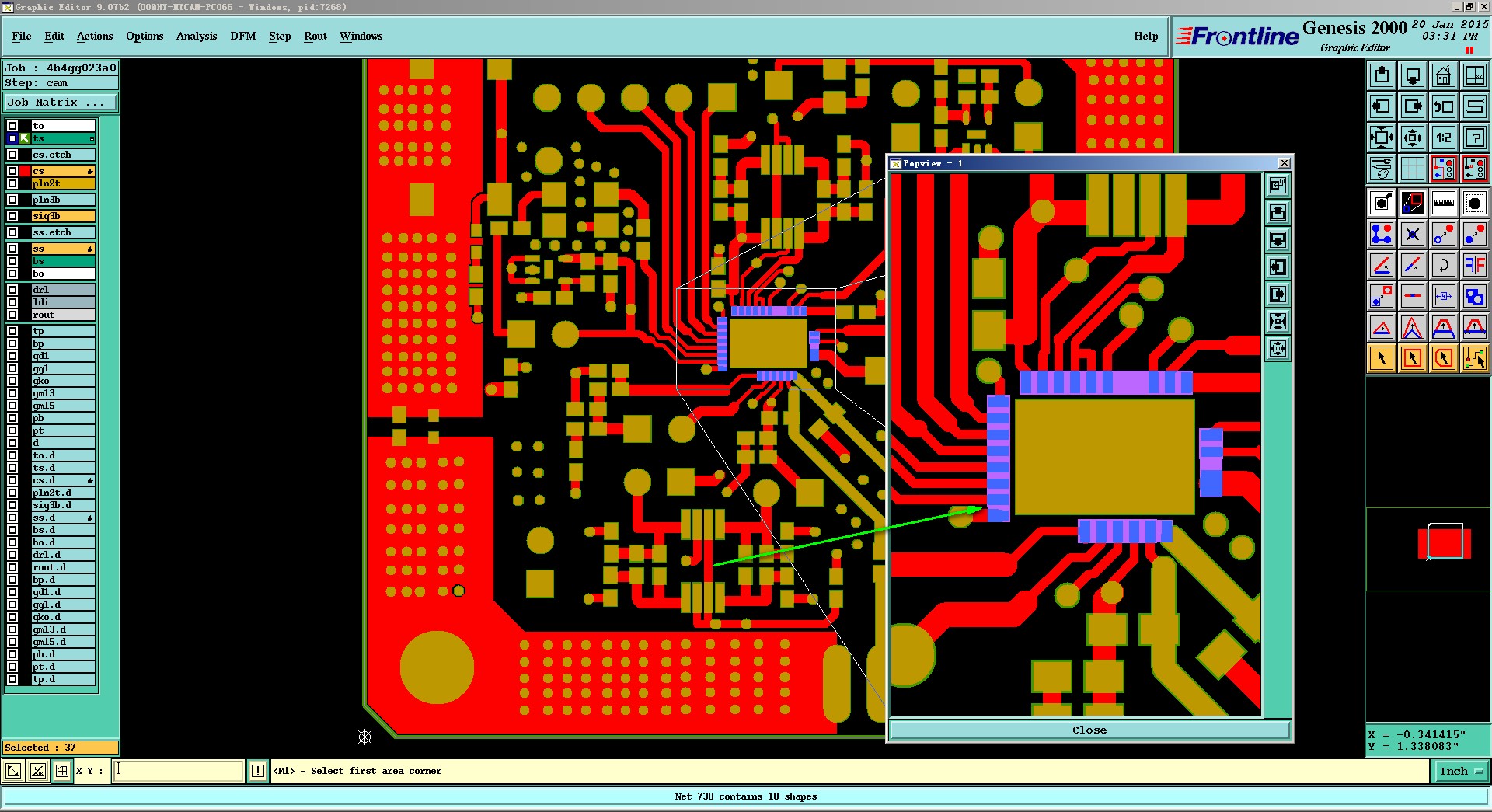Open the wrench and palette settings icon
The width and height of the screenshot is (1492, 812).
coord(1382,169)
